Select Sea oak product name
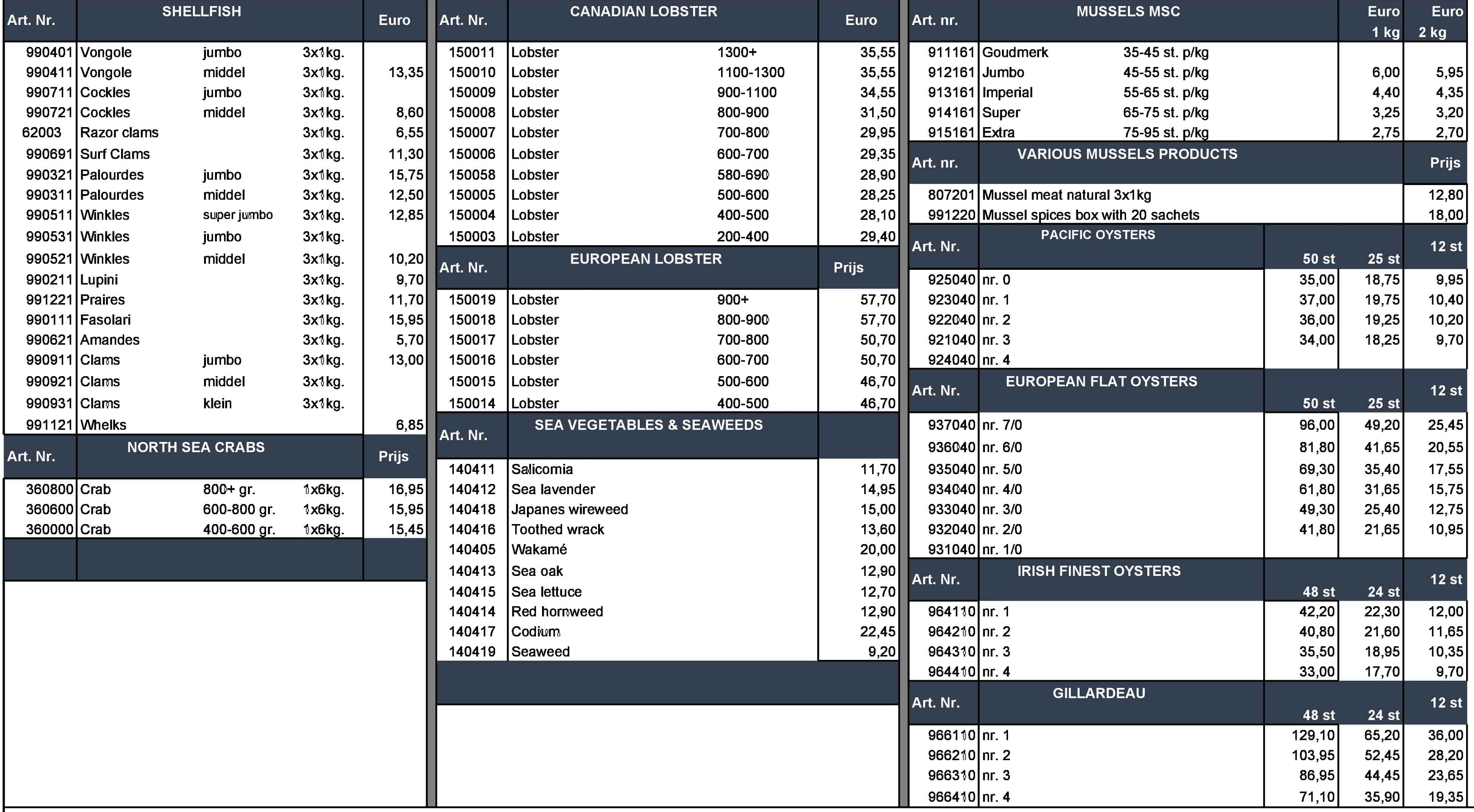 pyautogui.click(x=537, y=571)
